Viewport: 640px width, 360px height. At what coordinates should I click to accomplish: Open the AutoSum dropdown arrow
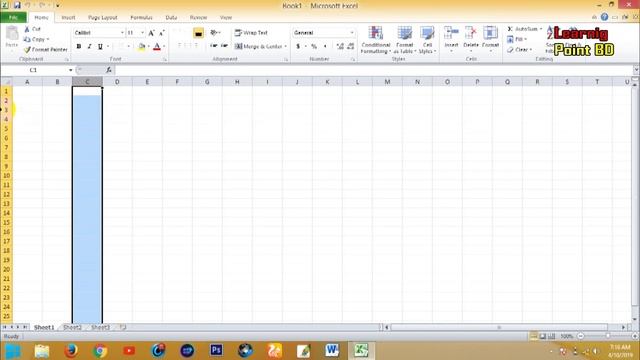[x=541, y=29]
